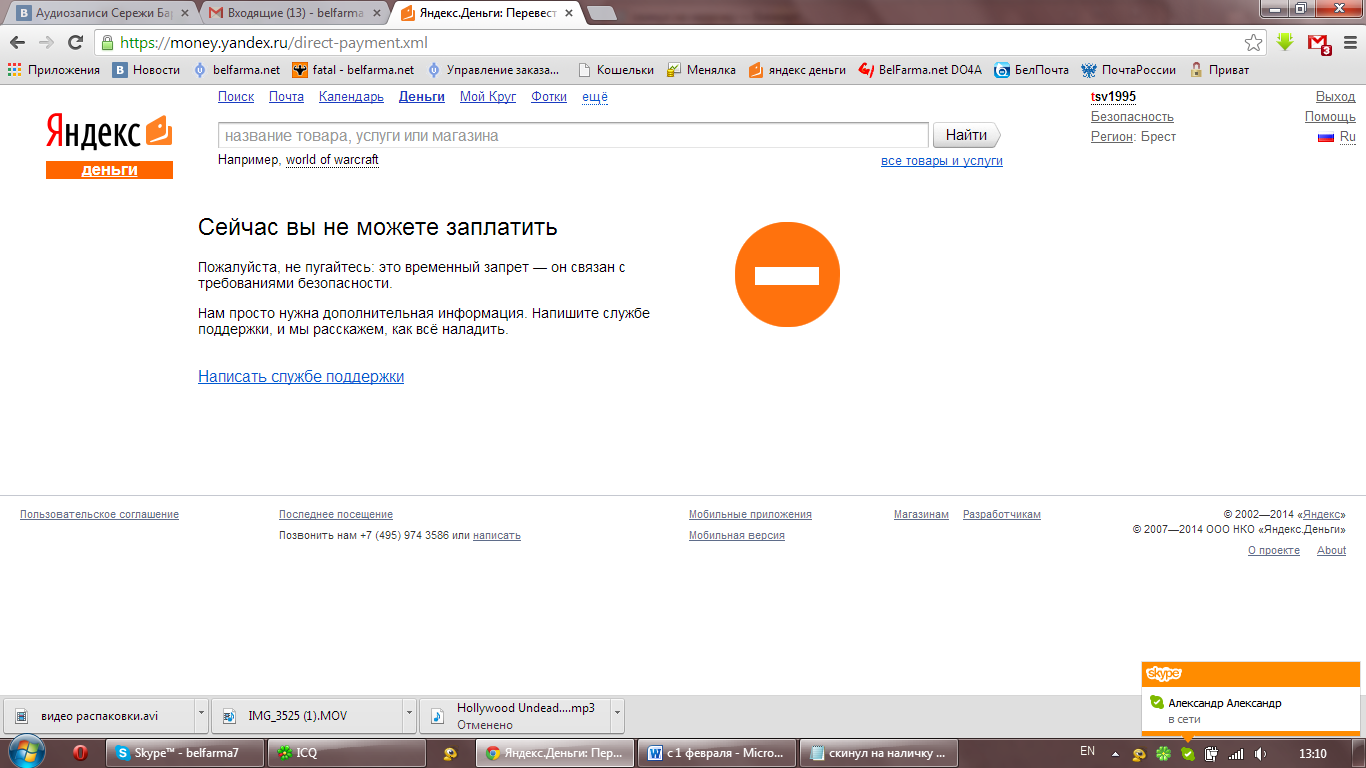Open Приложения apps bookmark
The height and width of the screenshot is (768, 1366).
pyautogui.click(x=54, y=70)
